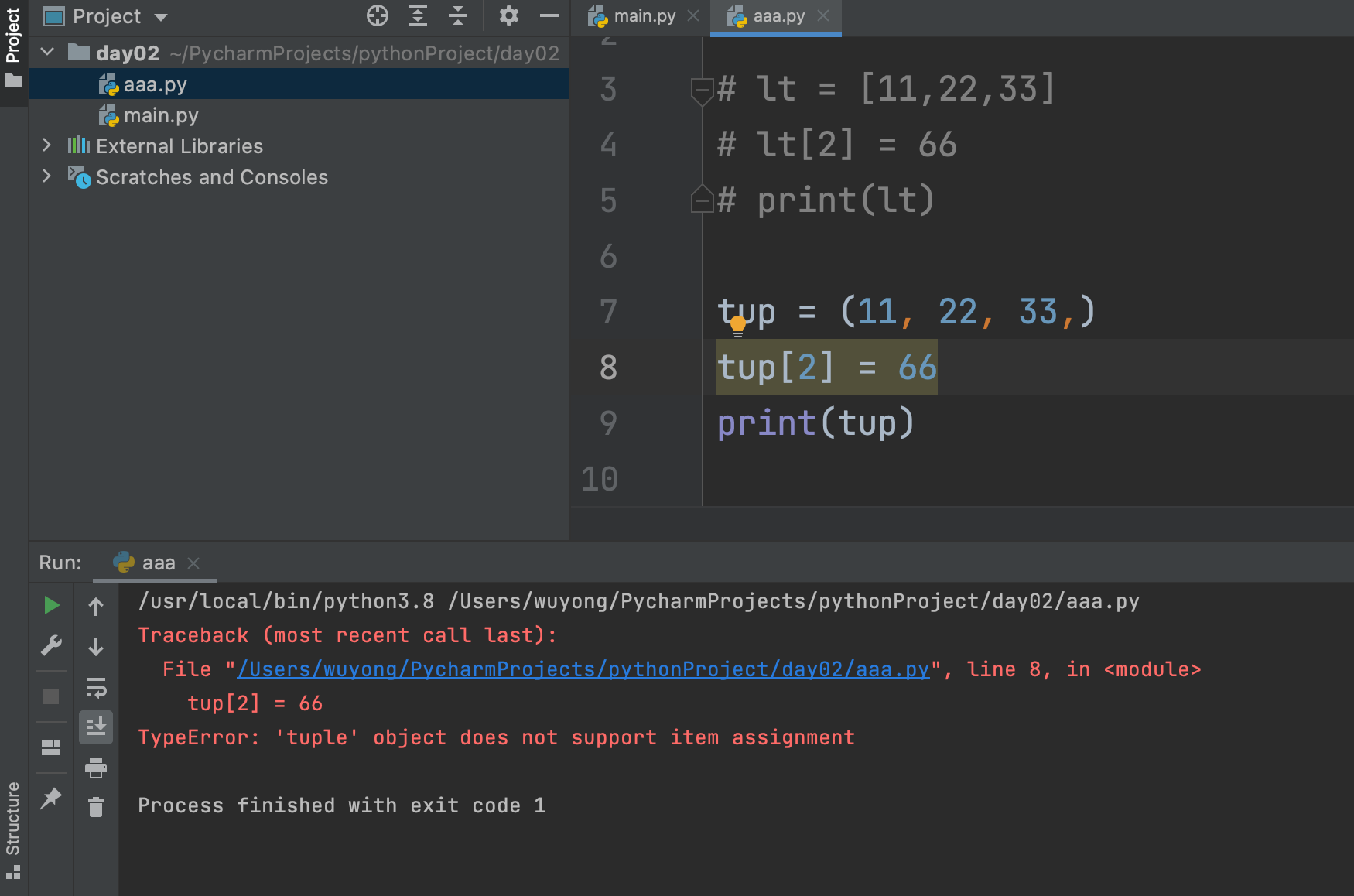Toggle Scroll to End in Run console
This screenshot has height=896, width=1354.
coord(96,727)
